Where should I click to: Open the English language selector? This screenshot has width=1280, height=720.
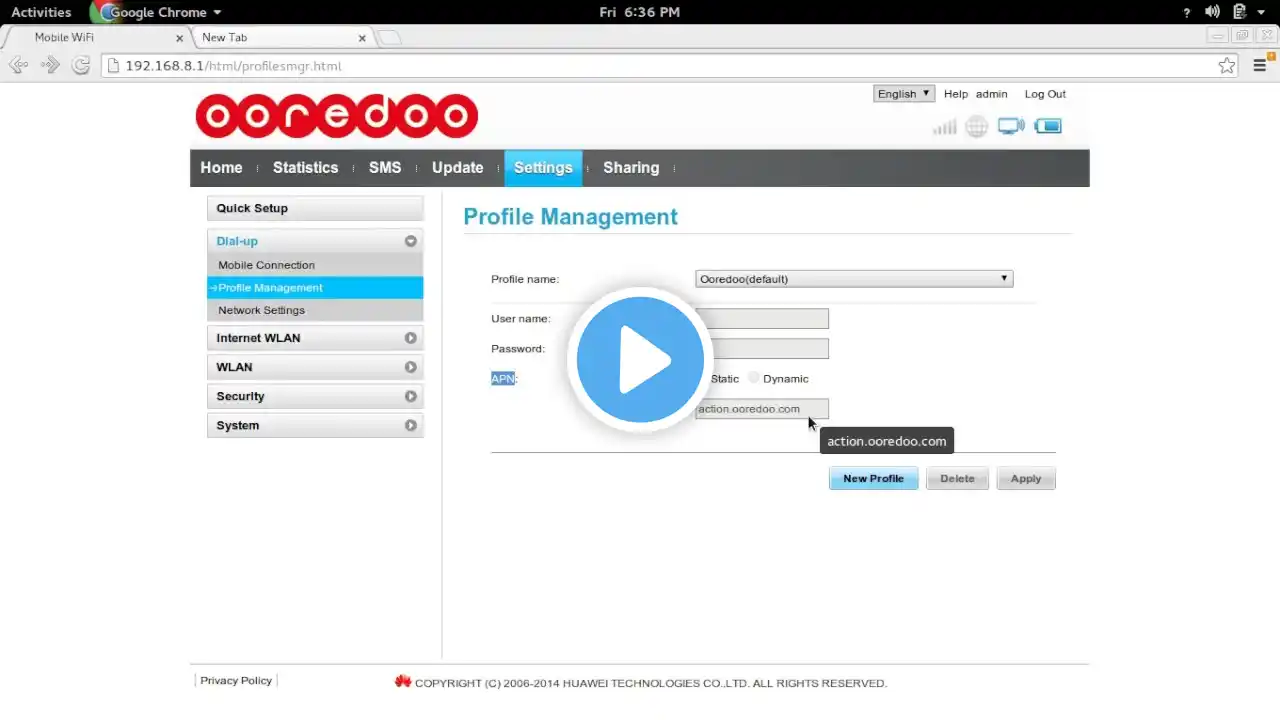(904, 94)
